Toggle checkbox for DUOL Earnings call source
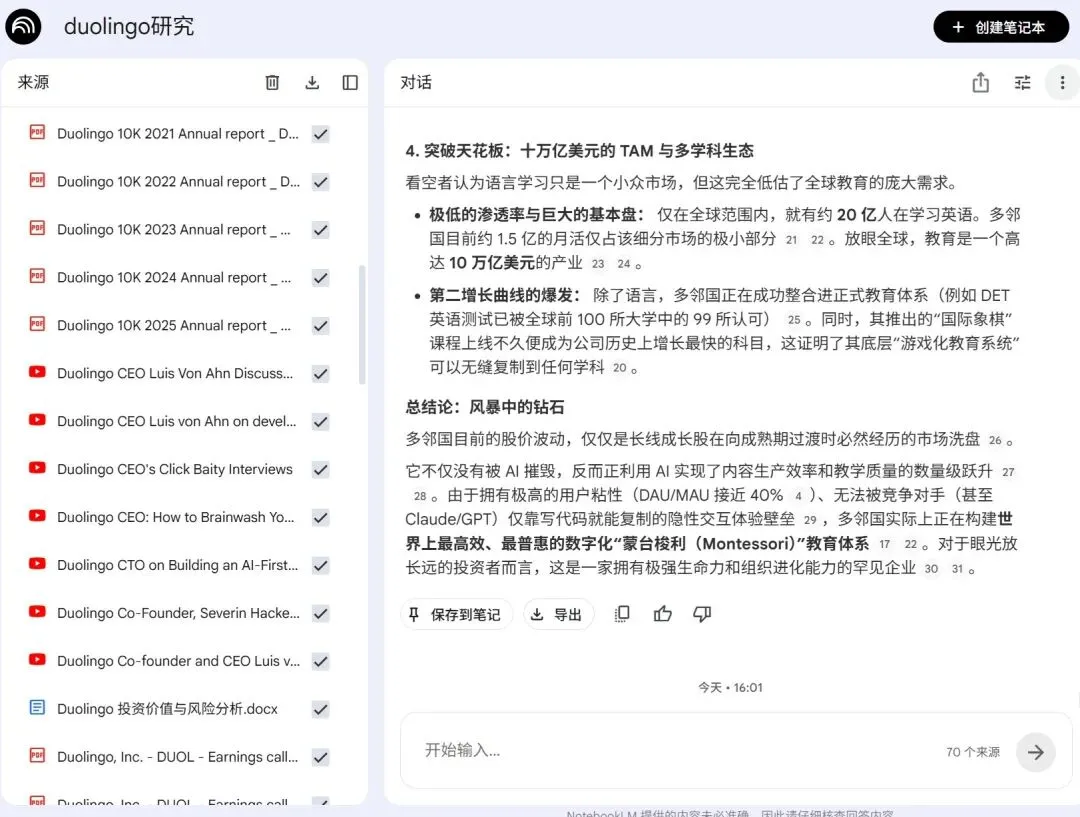This screenshot has height=817, width=1080. (320, 757)
